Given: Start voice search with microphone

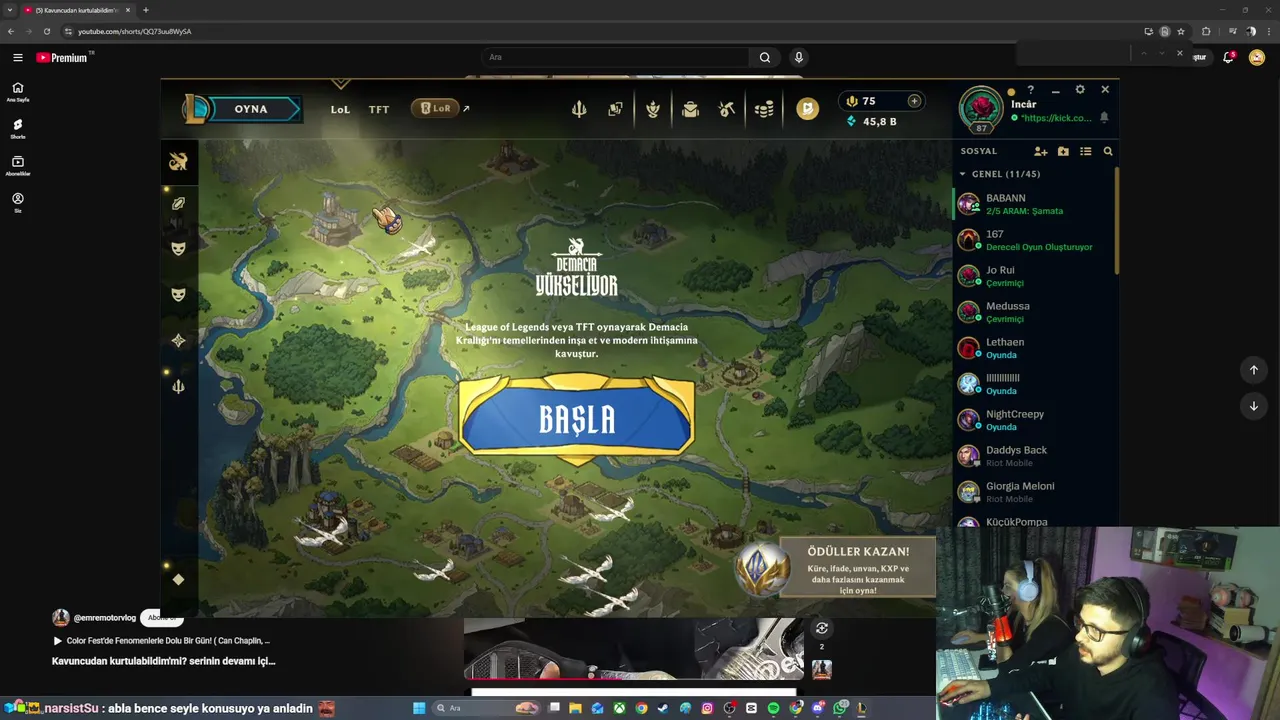Looking at the screenshot, I should [x=798, y=57].
